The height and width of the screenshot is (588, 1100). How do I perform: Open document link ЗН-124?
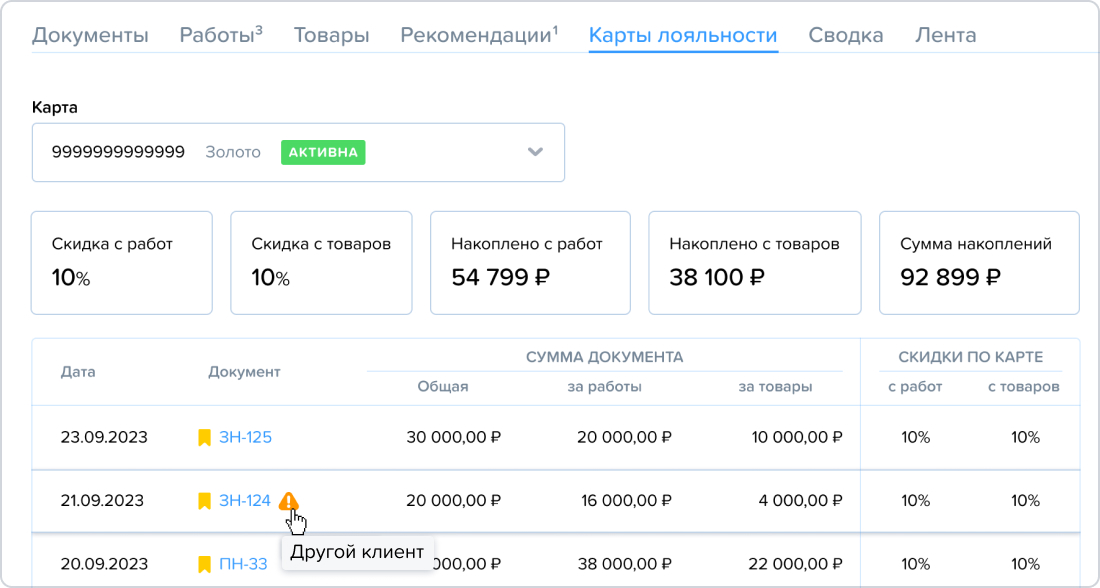(245, 501)
